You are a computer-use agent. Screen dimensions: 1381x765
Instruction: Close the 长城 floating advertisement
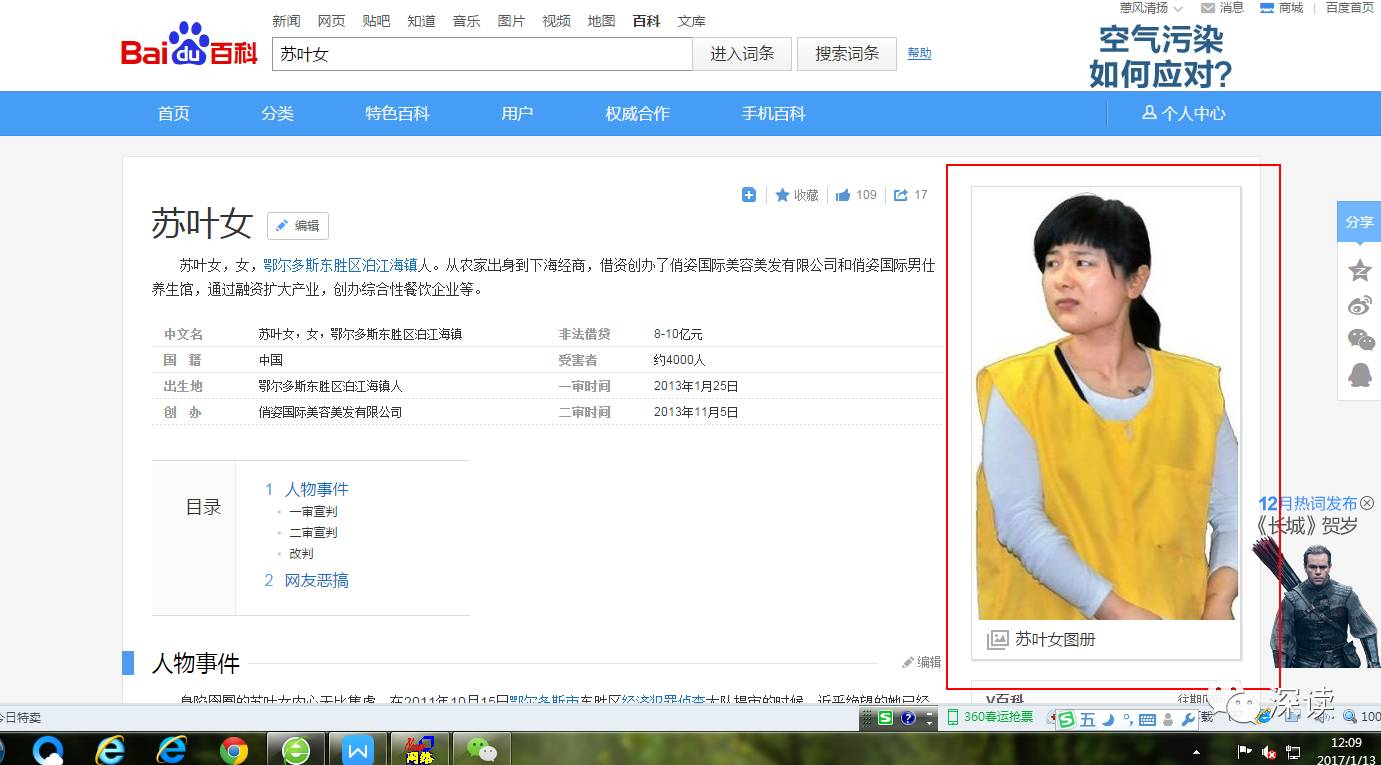click(x=1367, y=504)
